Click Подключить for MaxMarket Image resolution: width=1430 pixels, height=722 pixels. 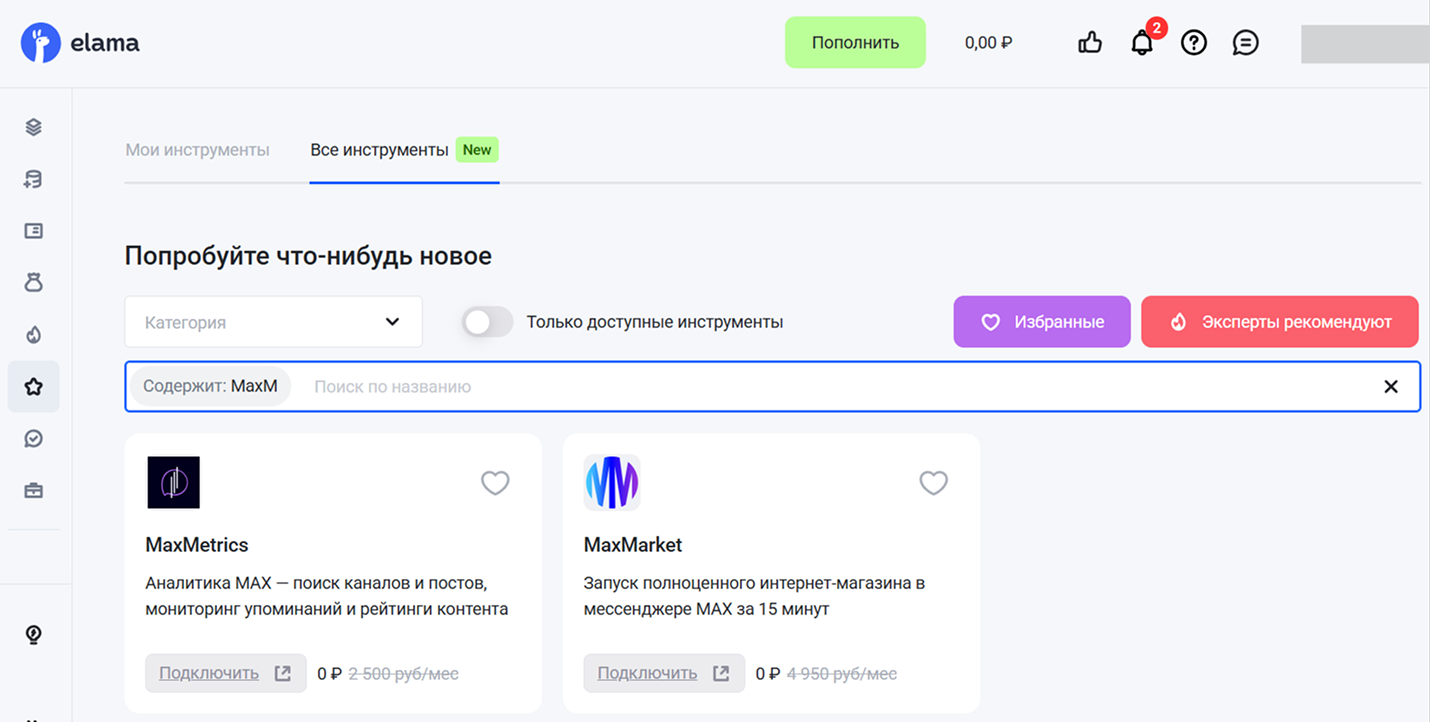click(x=664, y=673)
